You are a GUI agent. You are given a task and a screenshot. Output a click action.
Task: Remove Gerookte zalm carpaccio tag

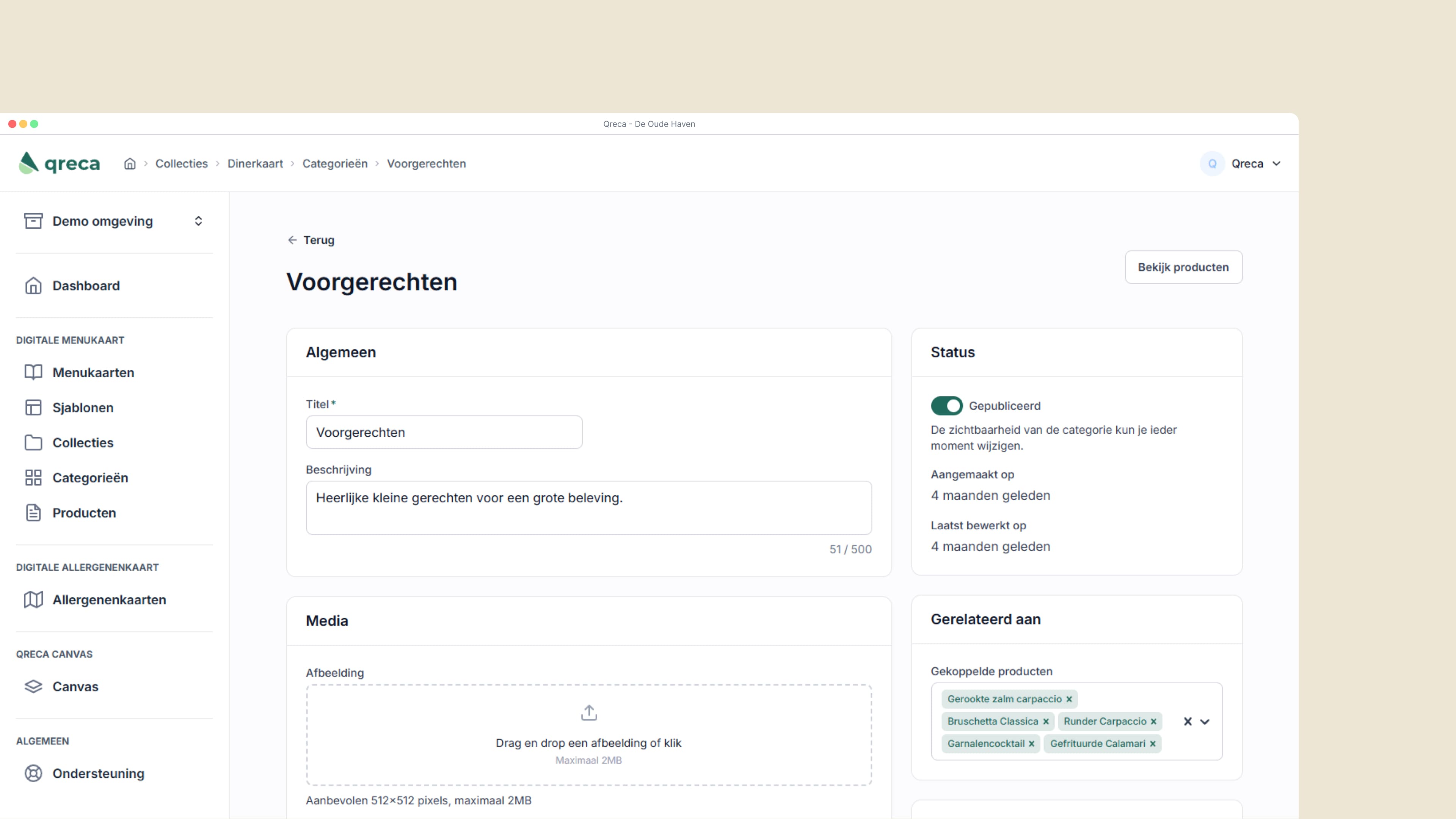pyautogui.click(x=1069, y=699)
